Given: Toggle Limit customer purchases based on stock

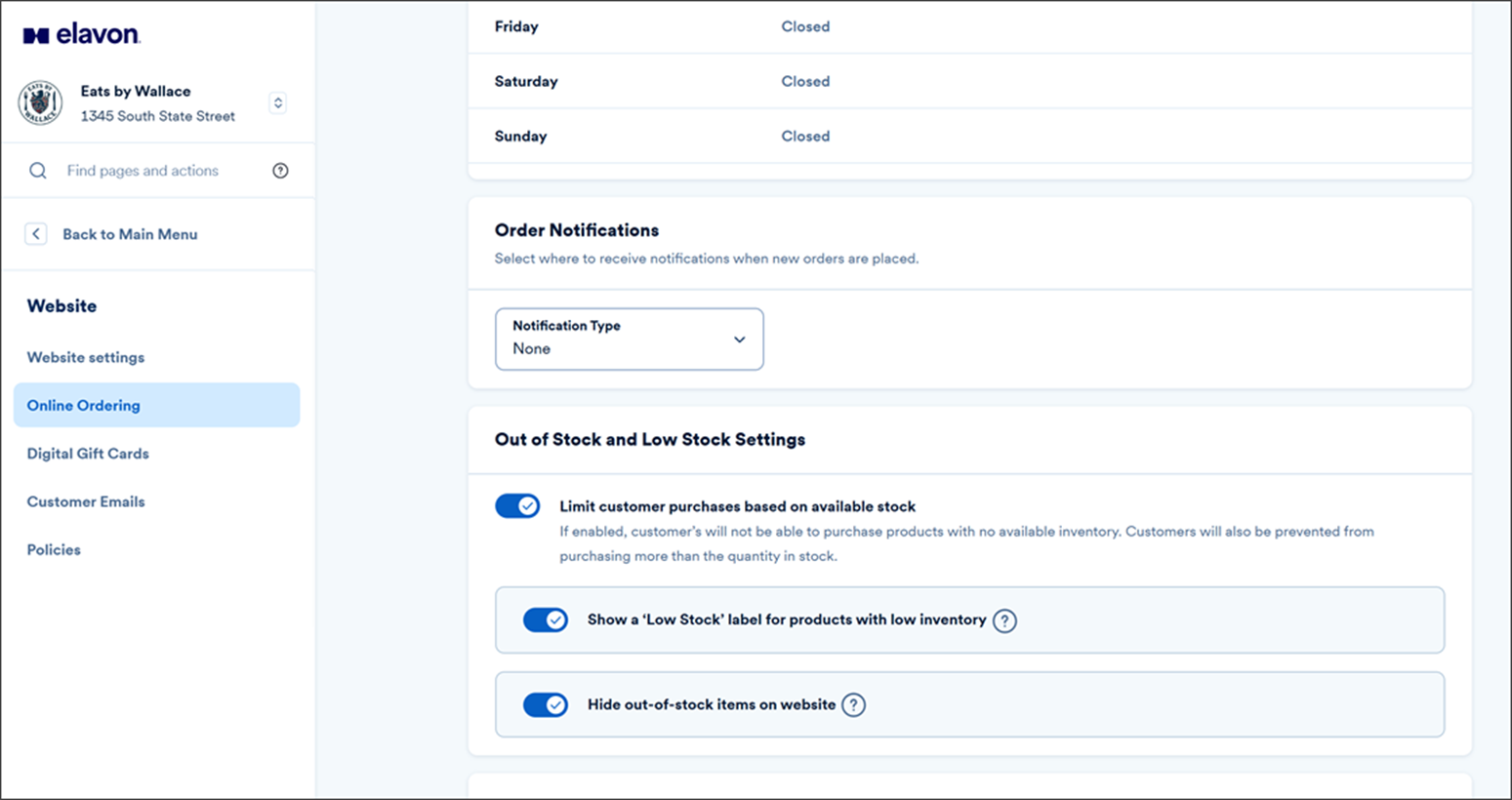Looking at the screenshot, I should pos(517,505).
